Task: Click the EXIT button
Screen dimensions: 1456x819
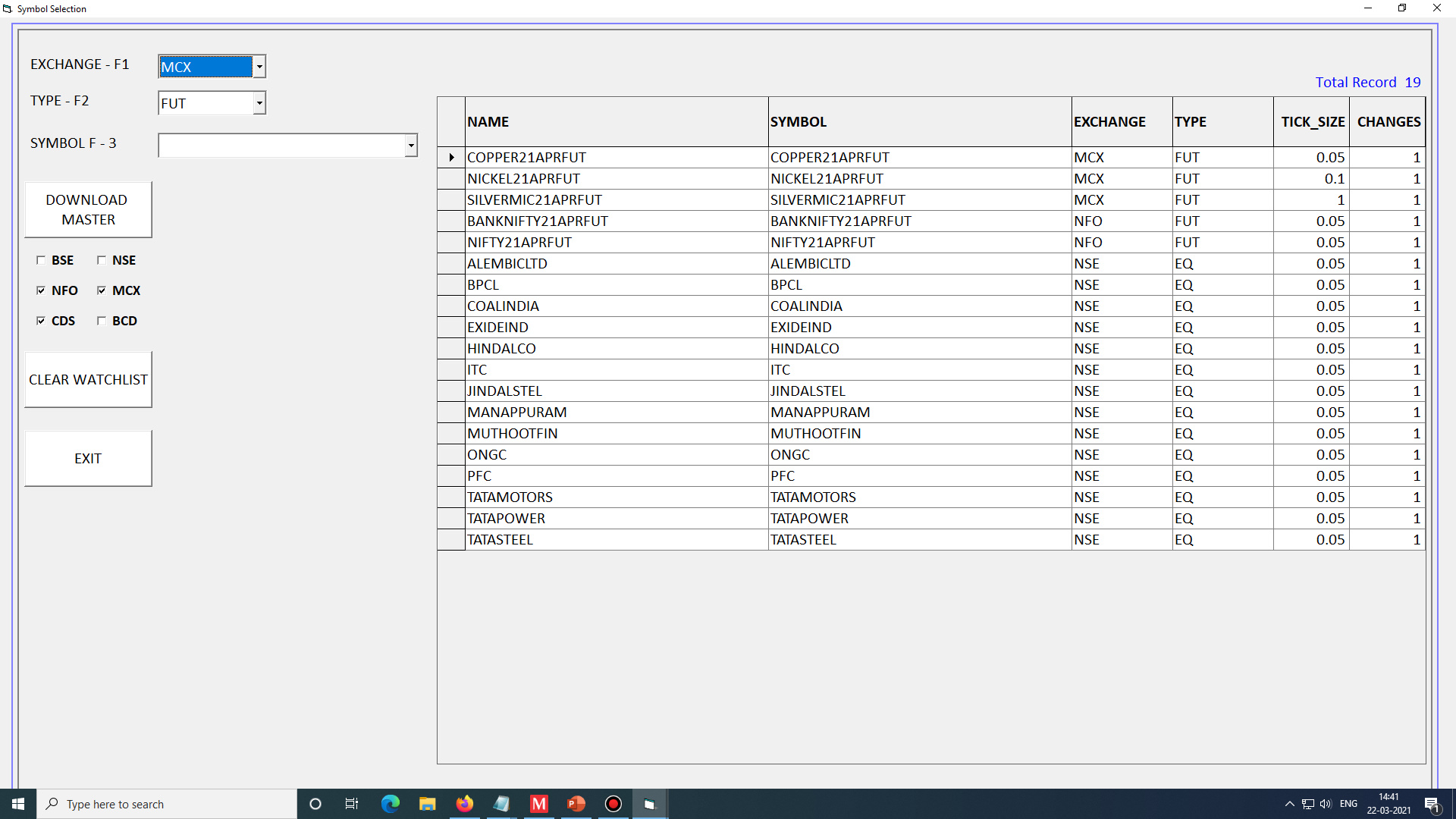Action: (x=88, y=459)
